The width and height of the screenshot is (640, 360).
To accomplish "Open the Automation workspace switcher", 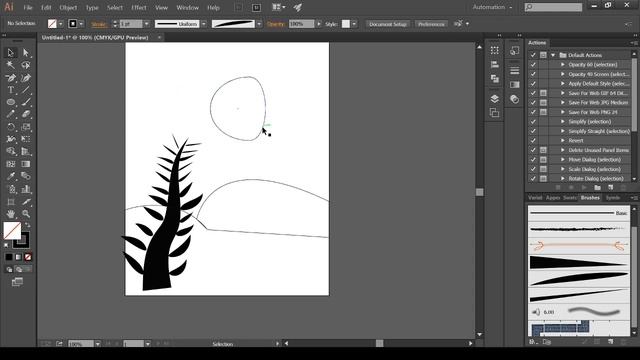I will [x=492, y=7].
